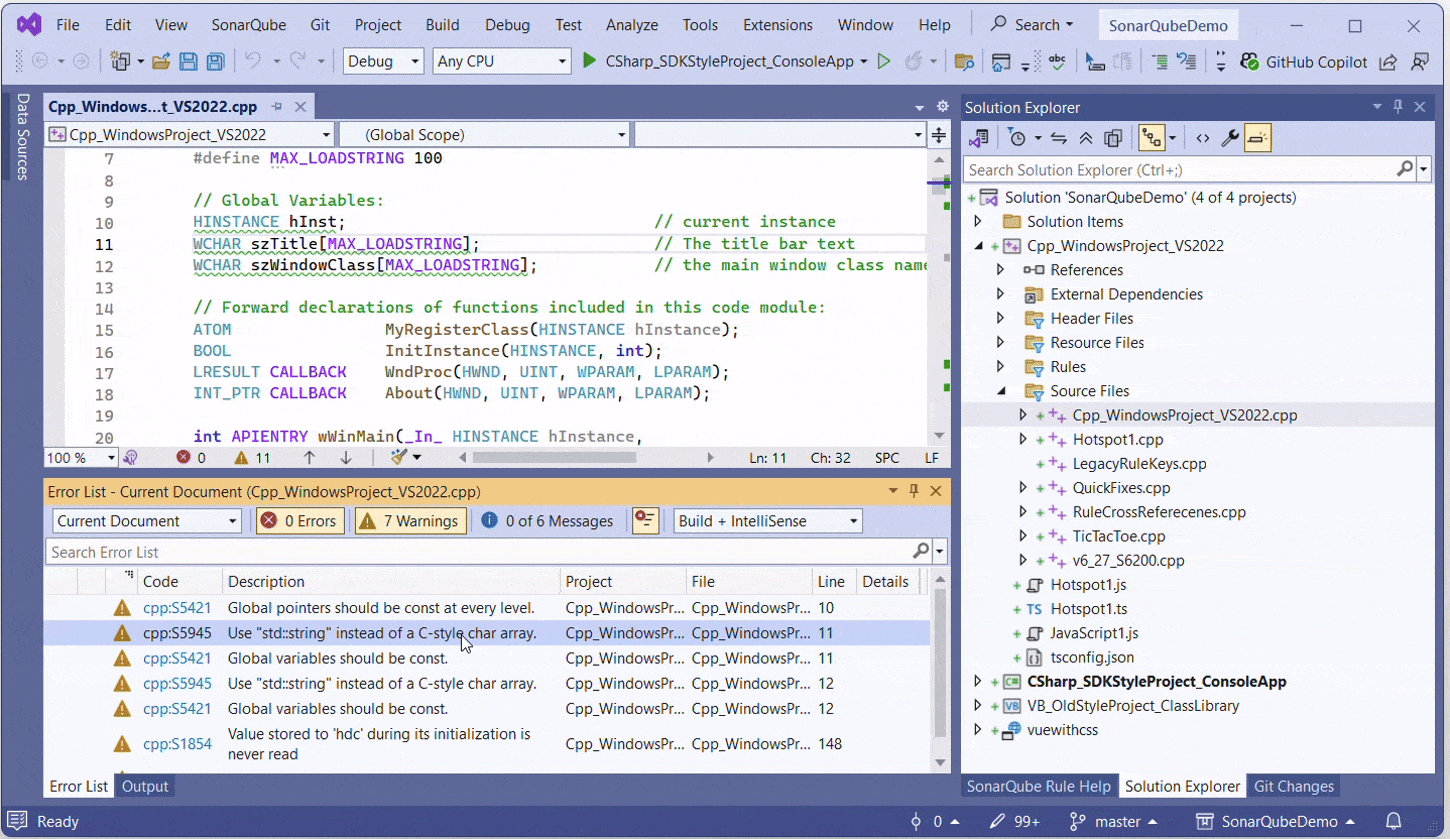Go to previous issue with up arrow
Image resolution: width=1450 pixels, height=839 pixels.
point(309,458)
